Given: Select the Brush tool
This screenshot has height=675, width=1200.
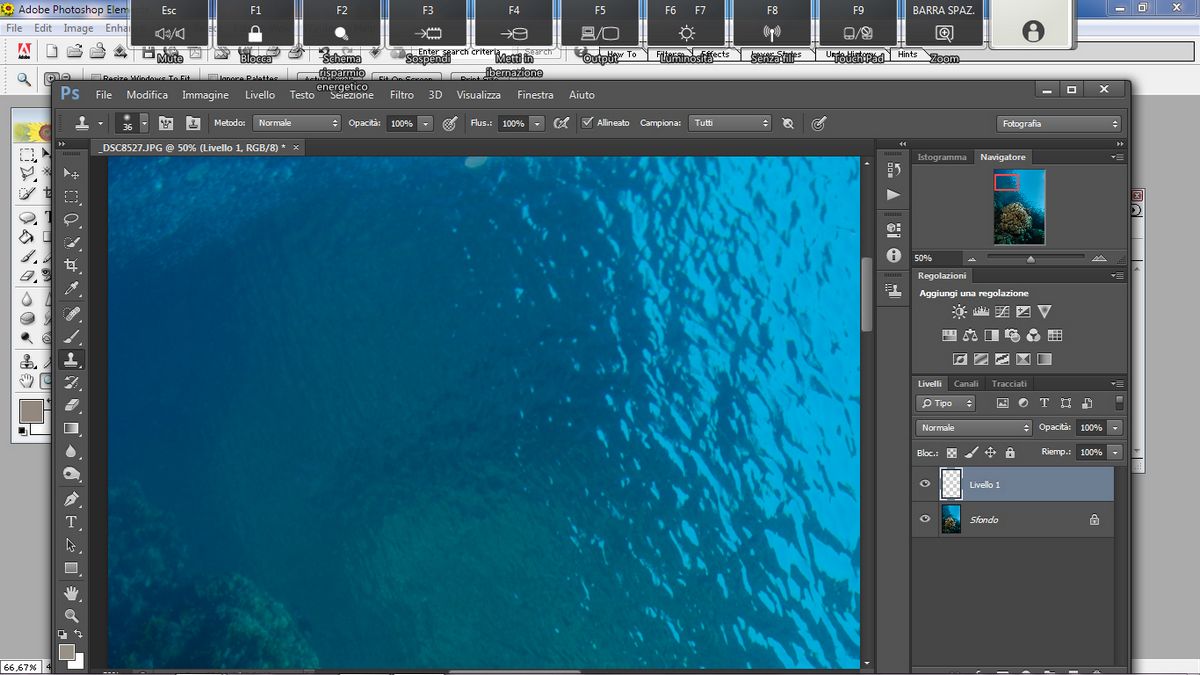Looking at the screenshot, I should coord(71,337).
